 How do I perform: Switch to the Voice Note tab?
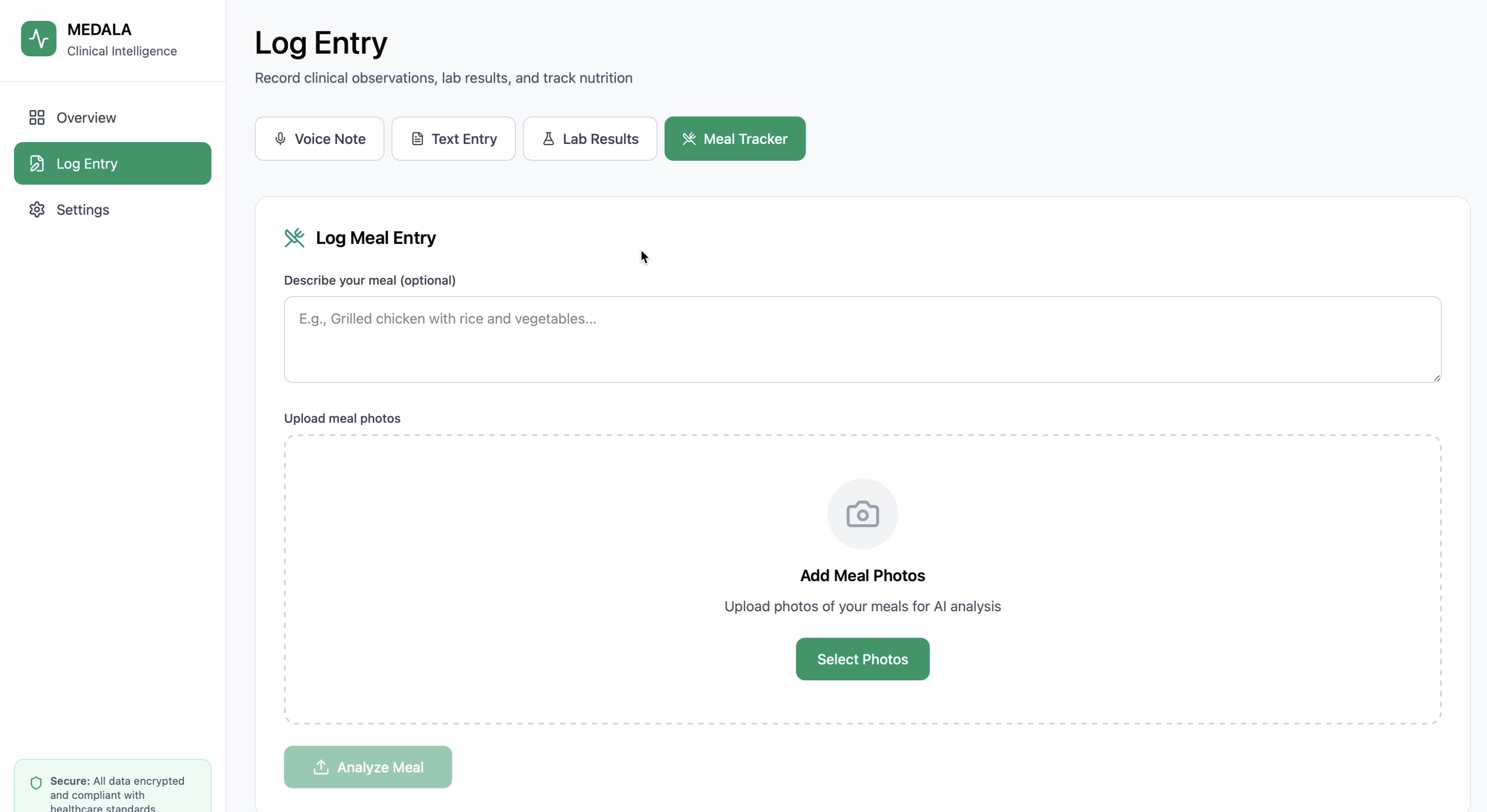(319, 139)
